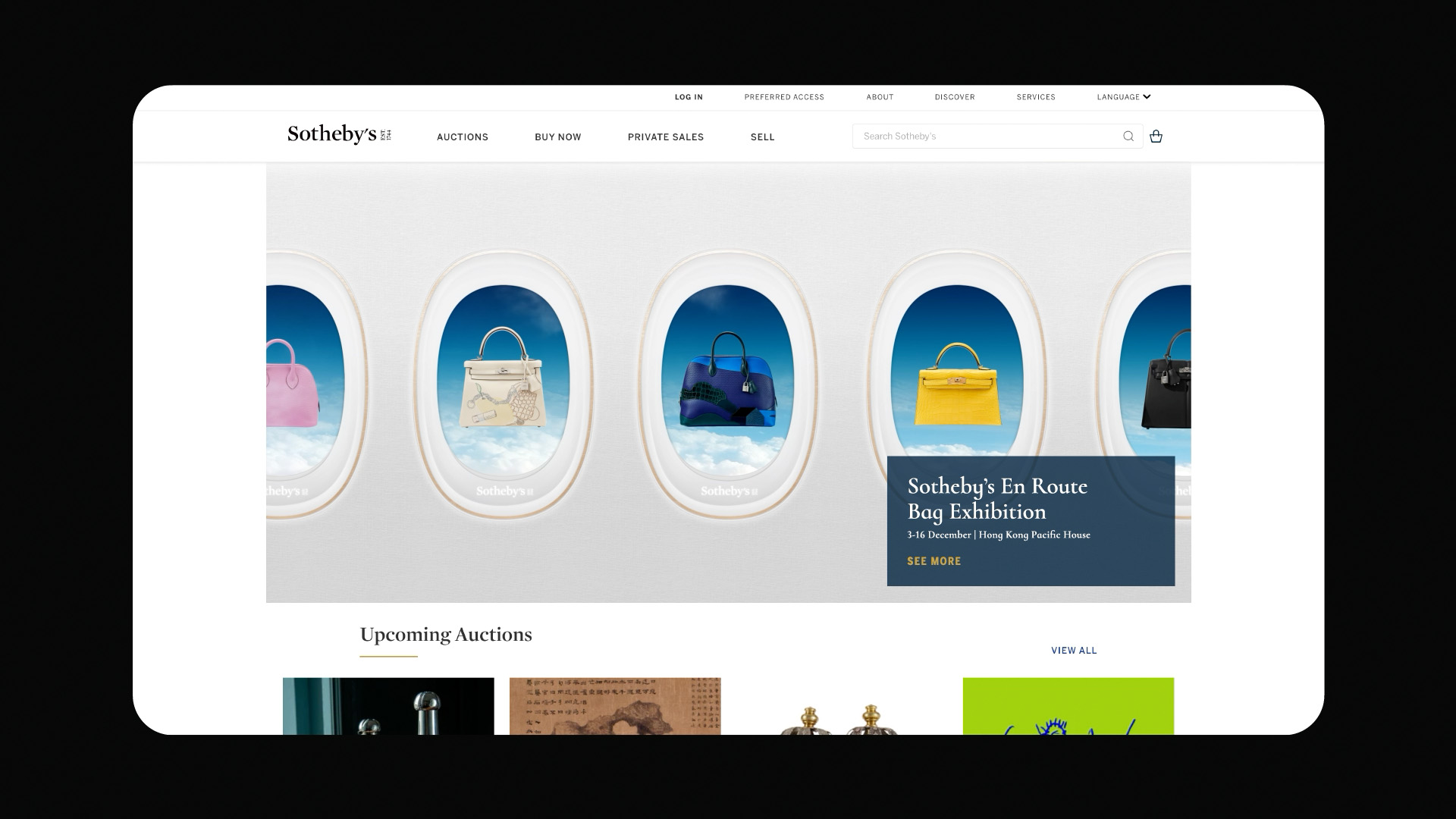Click See More on the exhibition banner
Screen dimensions: 1456x819
(934, 561)
